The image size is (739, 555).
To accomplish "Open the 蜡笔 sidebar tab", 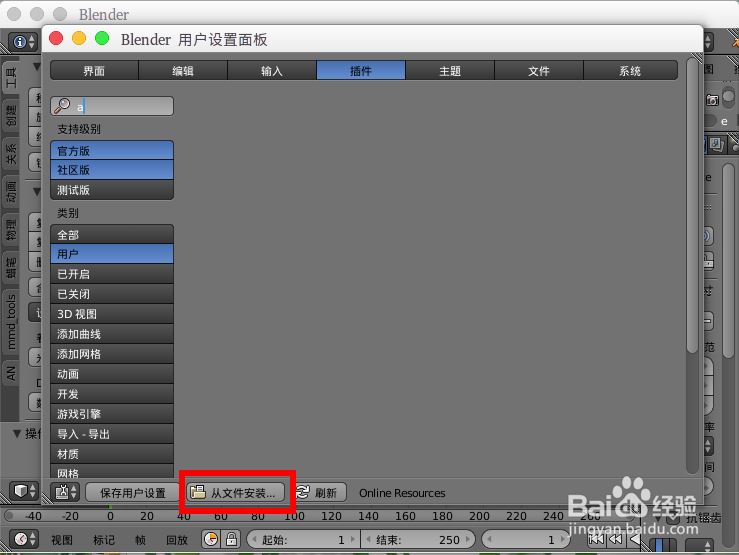I will (10, 267).
